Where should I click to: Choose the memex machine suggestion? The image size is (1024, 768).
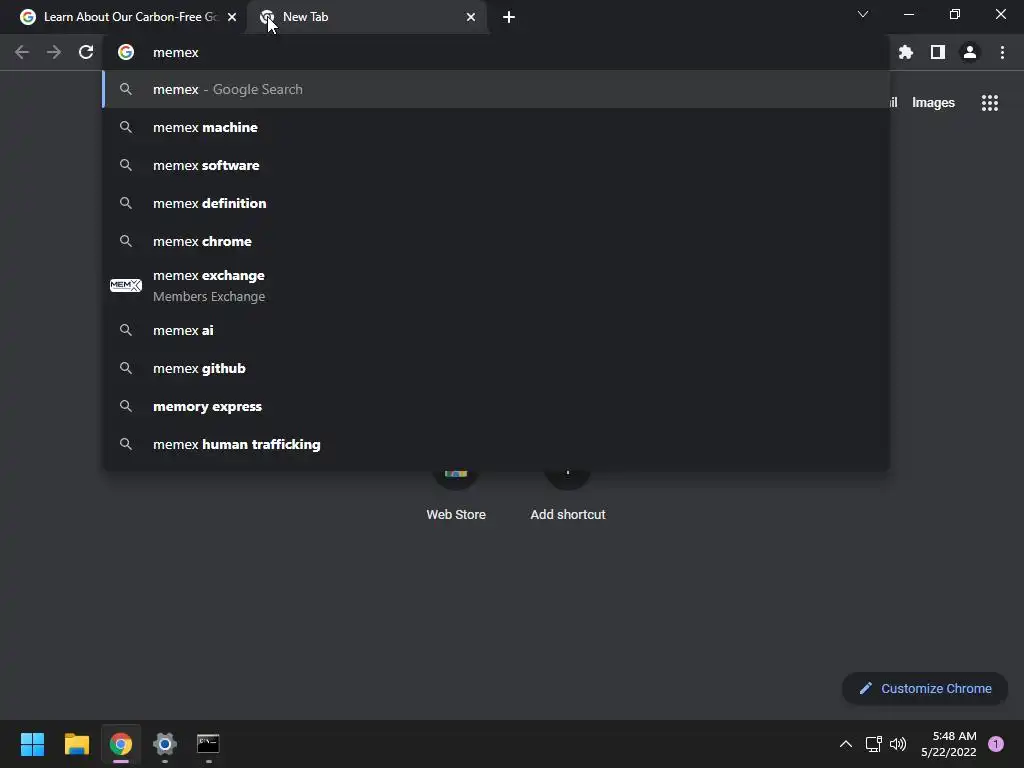(496, 127)
